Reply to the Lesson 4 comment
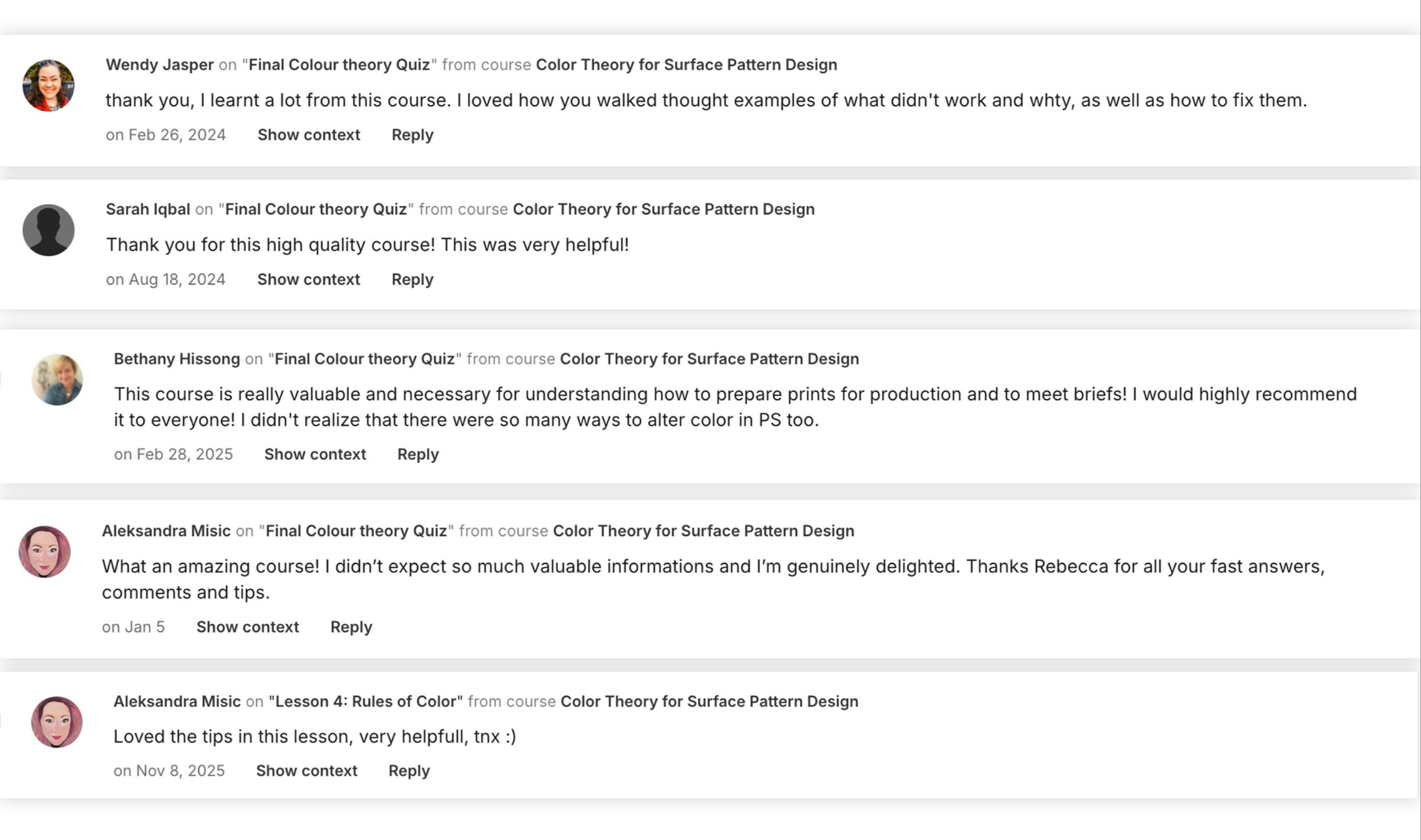The image size is (1421, 840). click(x=409, y=771)
